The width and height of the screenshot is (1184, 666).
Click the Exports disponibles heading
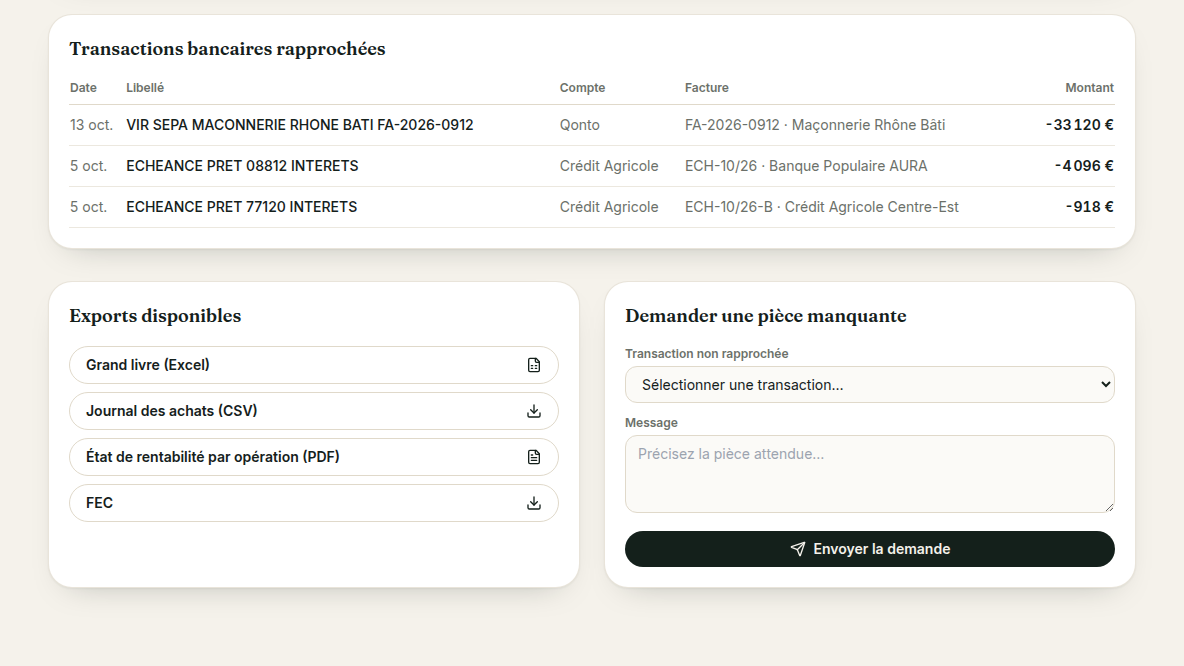[156, 316]
